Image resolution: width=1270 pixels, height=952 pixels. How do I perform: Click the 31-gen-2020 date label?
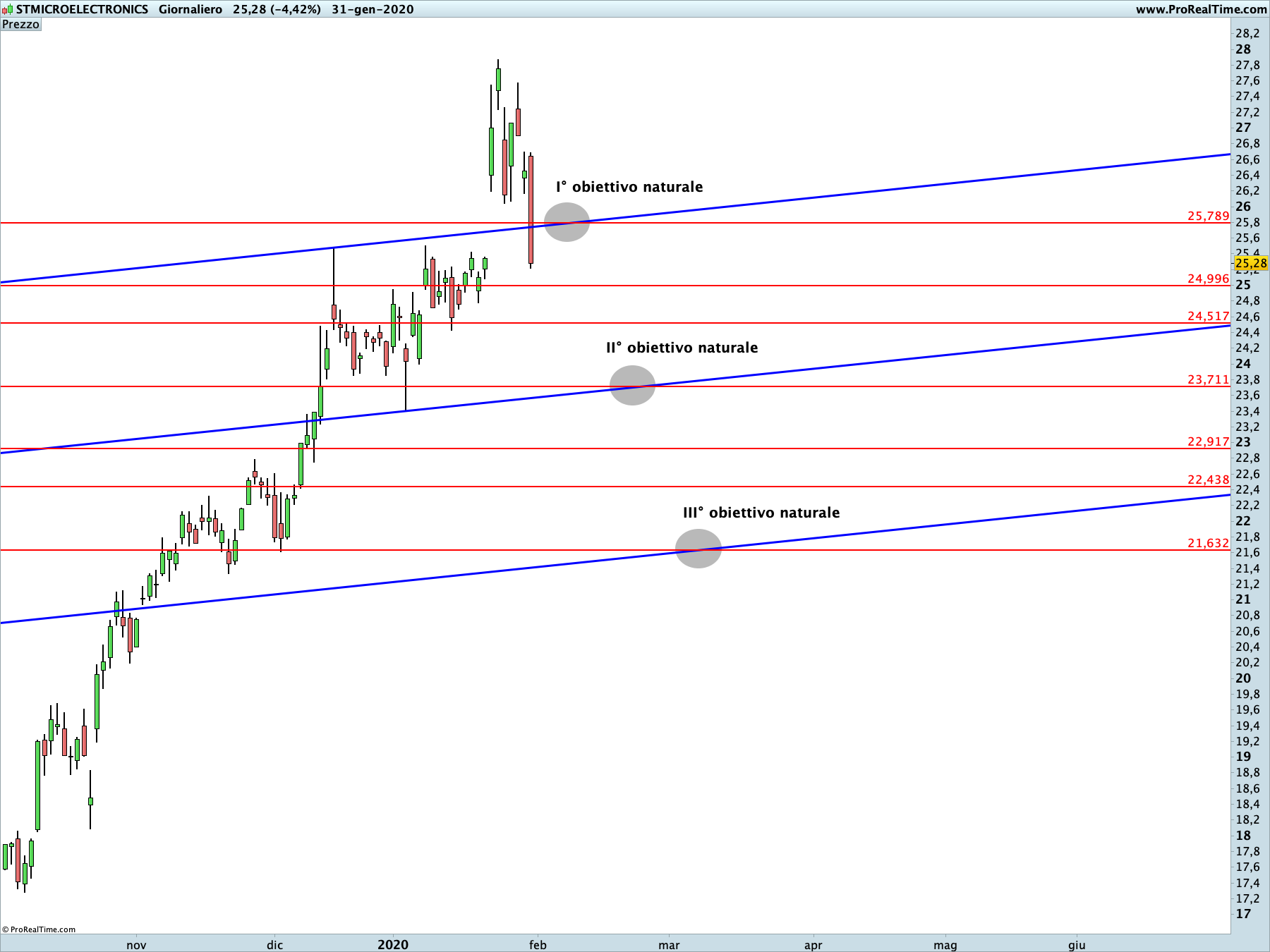pos(373,9)
